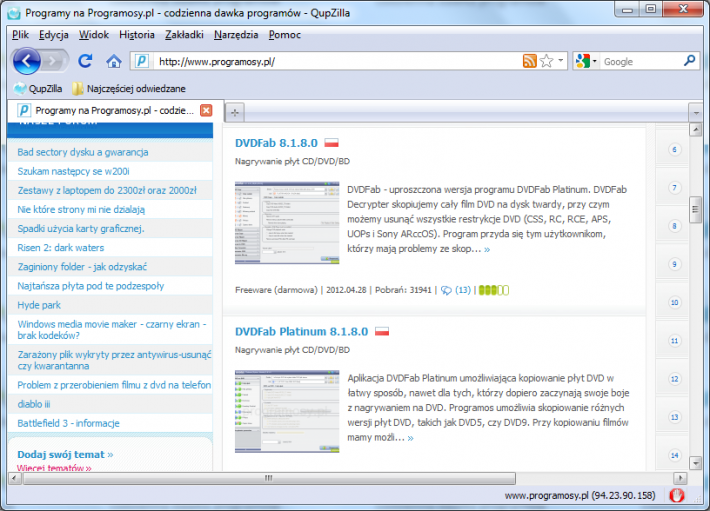Open the QupZilla bookmark in the bookmarks bar
Viewport: 710px width, 511px height.
[38, 88]
